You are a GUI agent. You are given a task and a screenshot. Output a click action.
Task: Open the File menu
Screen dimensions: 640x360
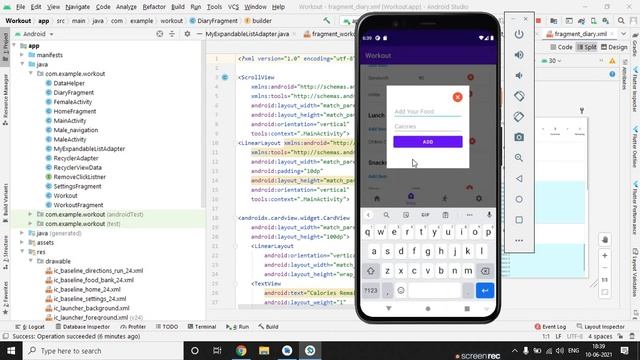(x=20, y=7)
